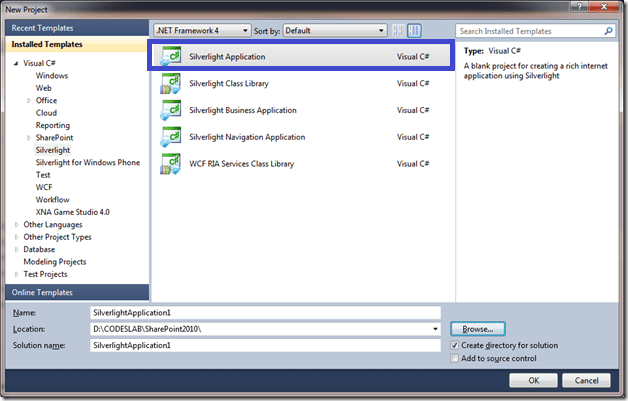Viewport: 628px width, 401px height.
Task: Click the Silverlight Application template icon
Action: pyautogui.click(x=169, y=57)
